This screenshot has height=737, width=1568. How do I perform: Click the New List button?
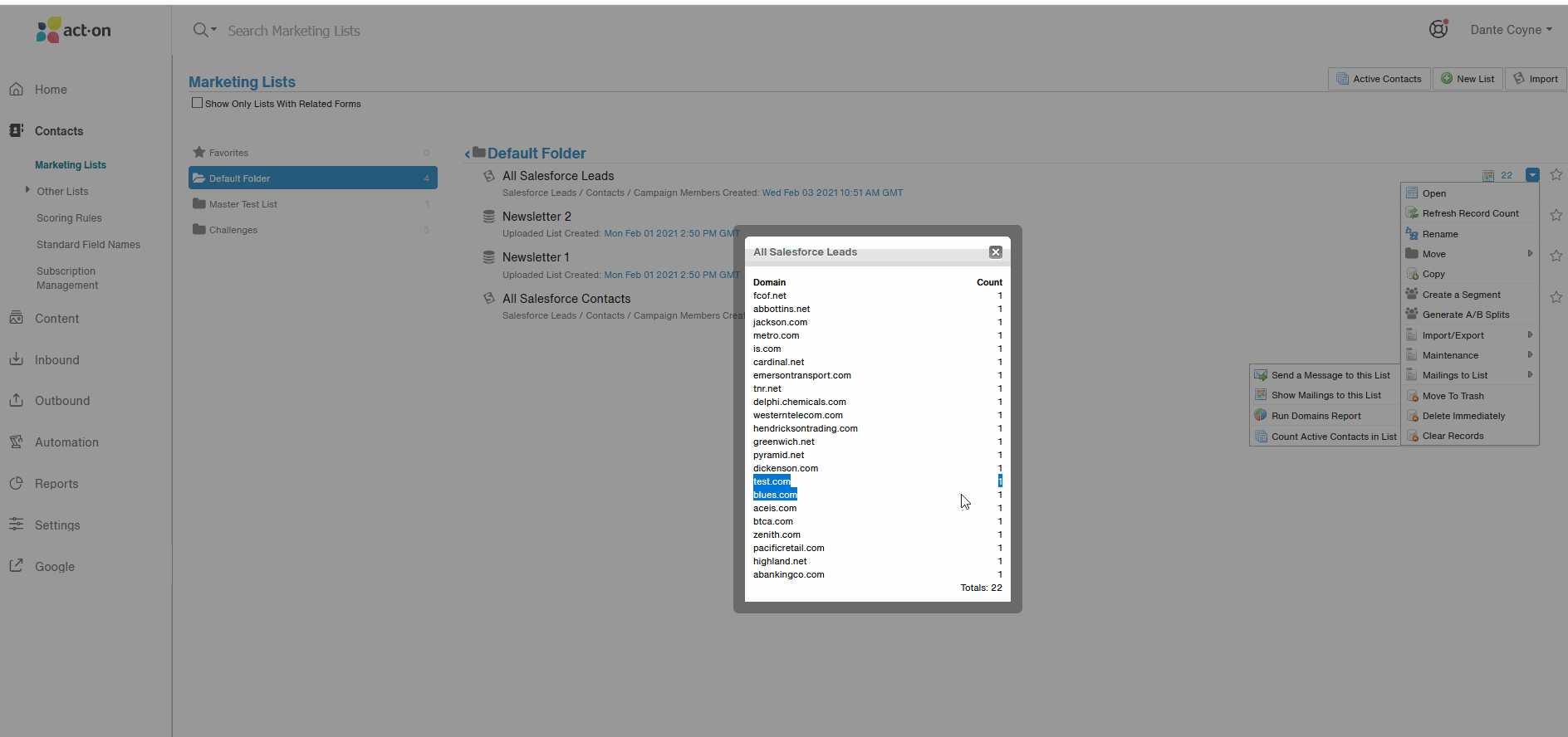tap(1468, 79)
